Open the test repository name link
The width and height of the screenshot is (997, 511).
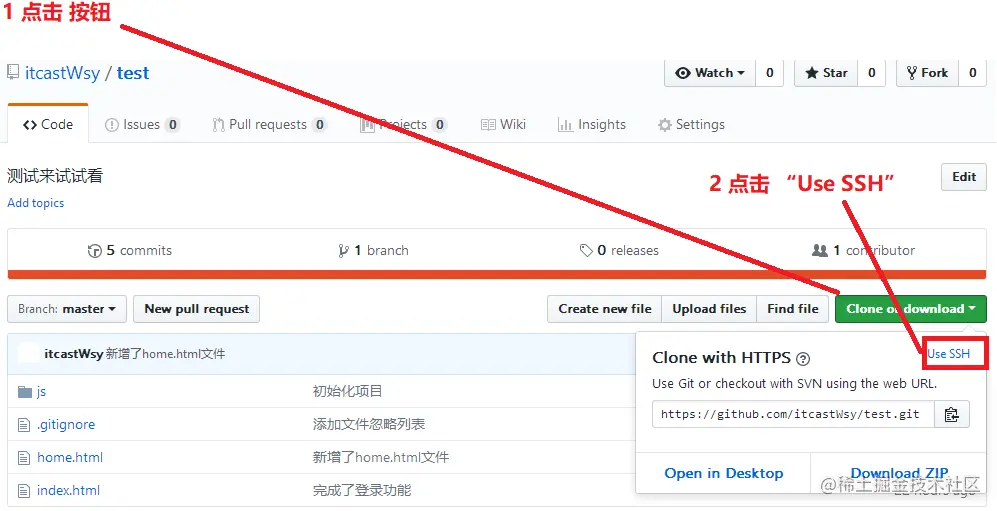(x=133, y=73)
